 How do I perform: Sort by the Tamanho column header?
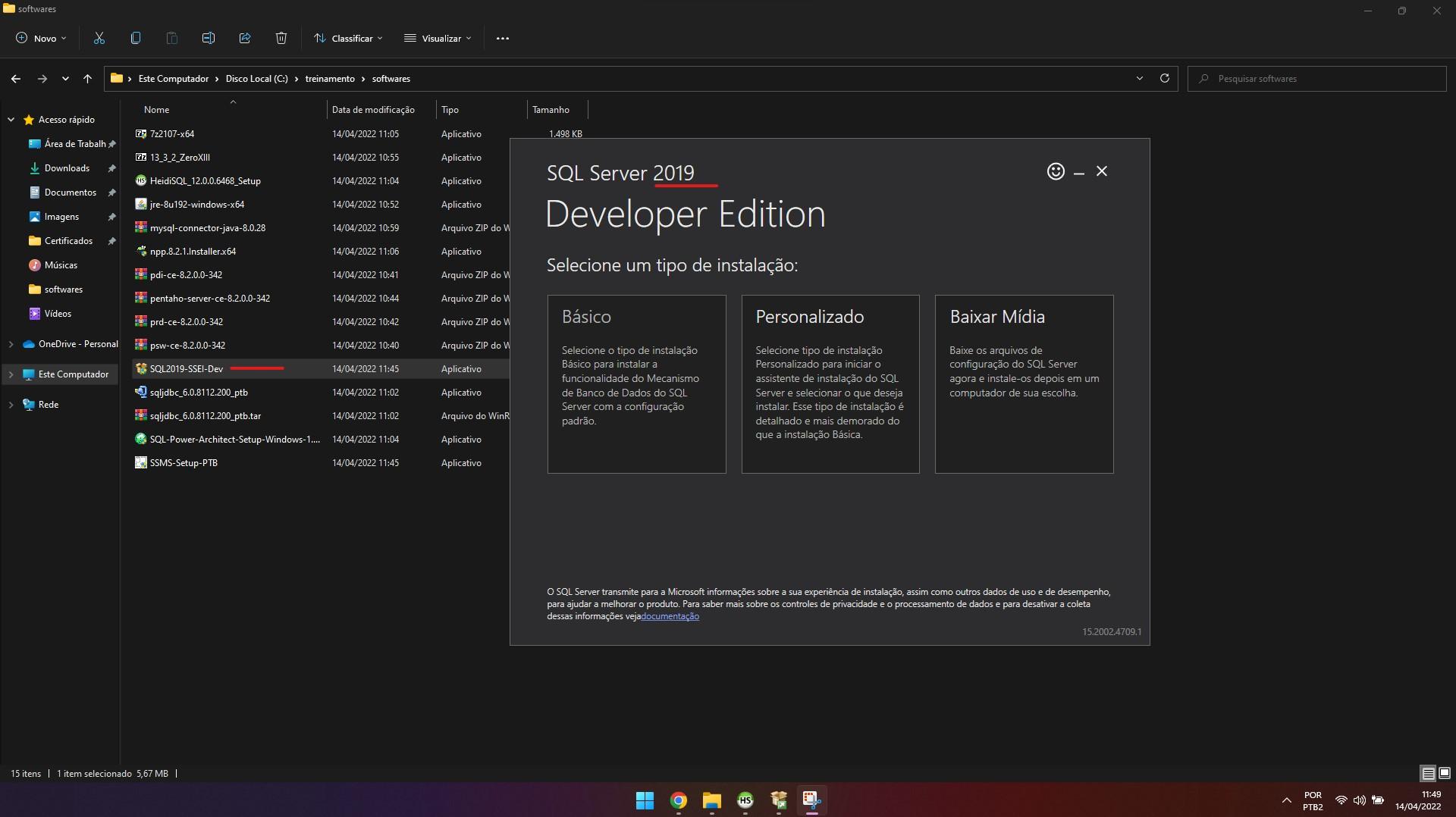tap(557, 109)
